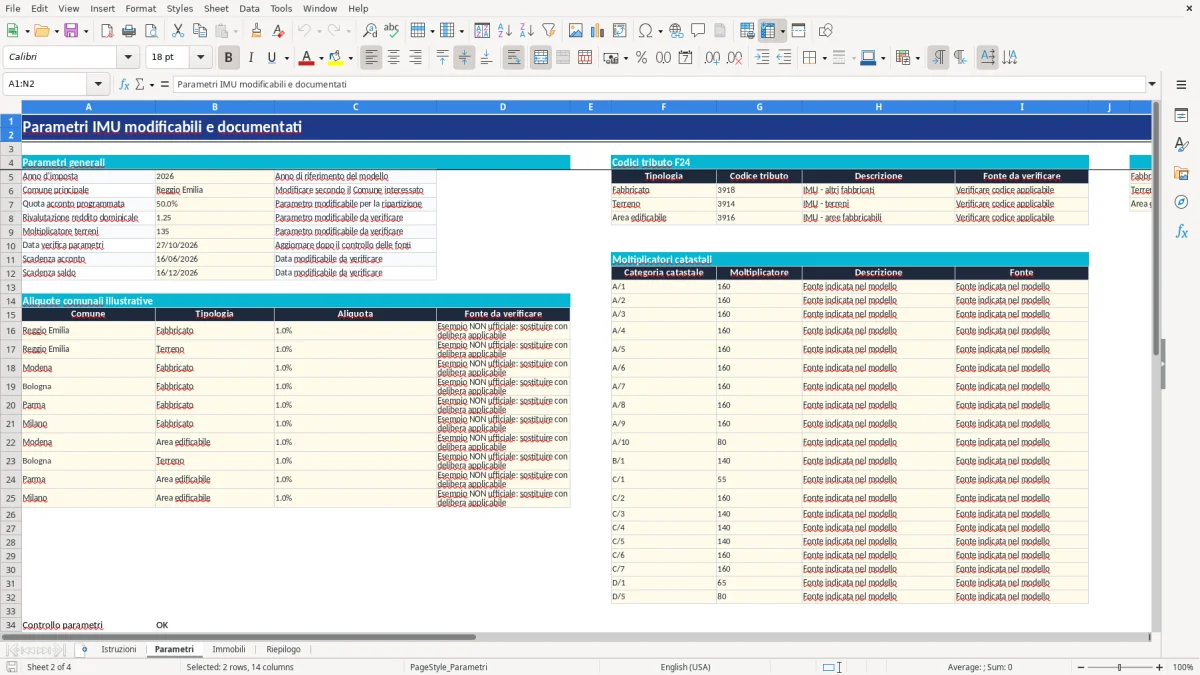Toggle Underline formatting
This screenshot has height=675, width=1200.
[x=272, y=58]
